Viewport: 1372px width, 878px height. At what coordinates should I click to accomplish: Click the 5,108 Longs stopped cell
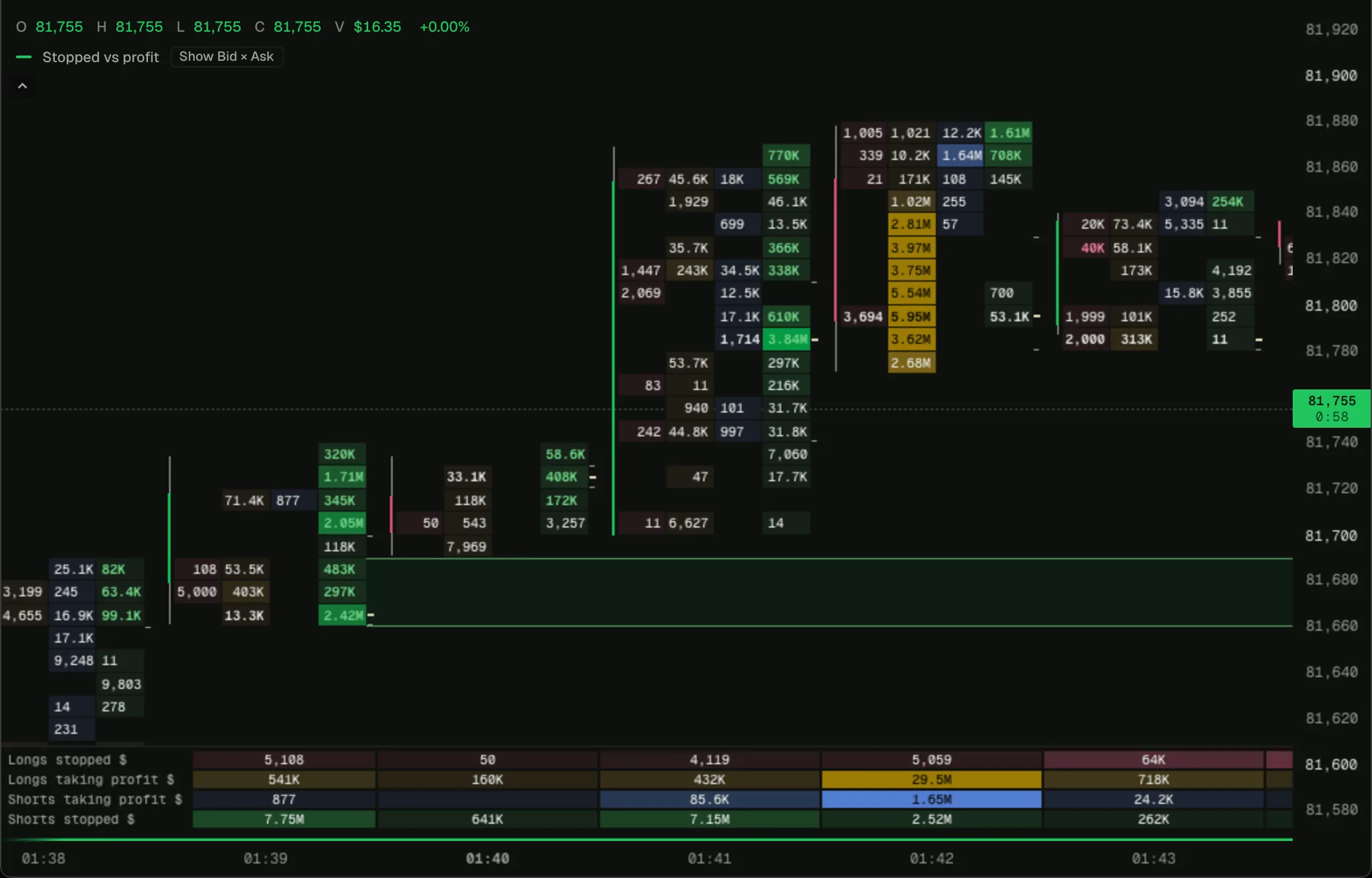tap(284, 760)
